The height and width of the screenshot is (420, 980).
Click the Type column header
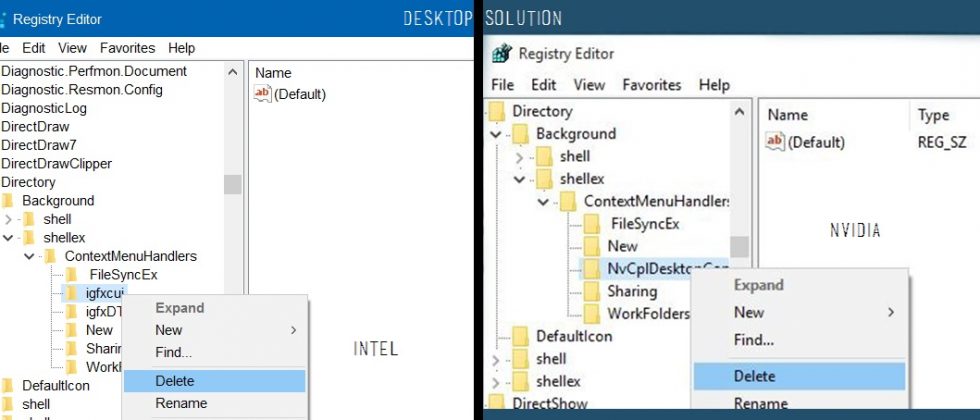(933, 115)
